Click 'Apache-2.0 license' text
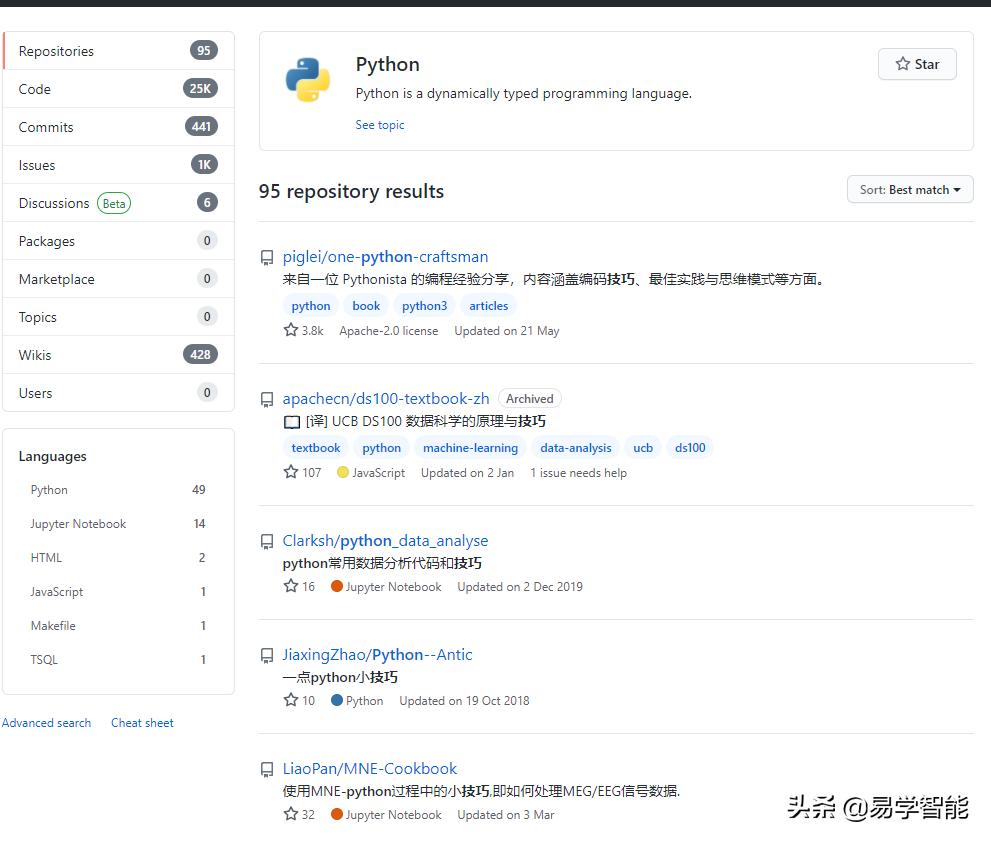 point(389,331)
